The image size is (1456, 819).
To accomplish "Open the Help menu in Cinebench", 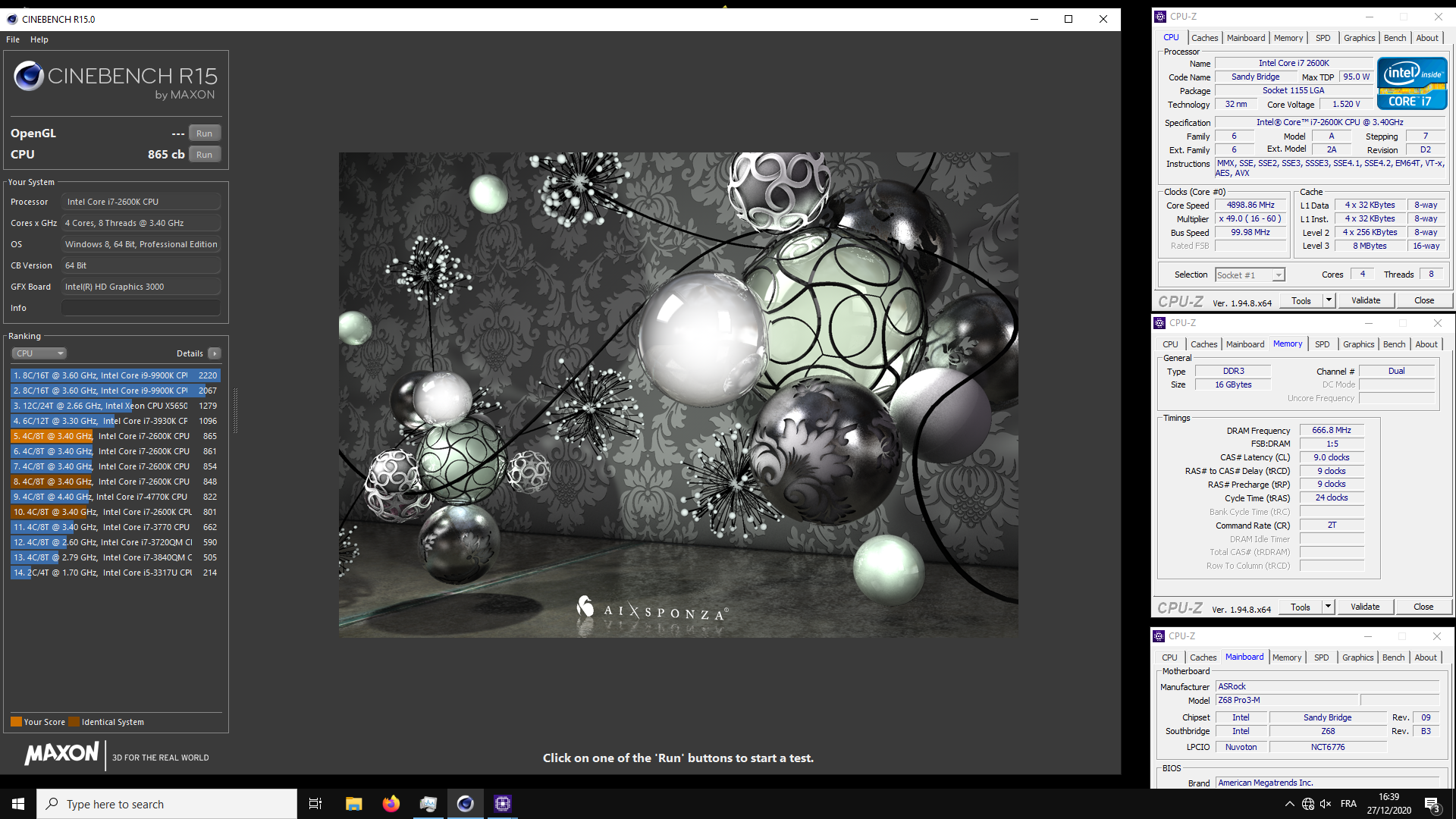I will (39, 39).
